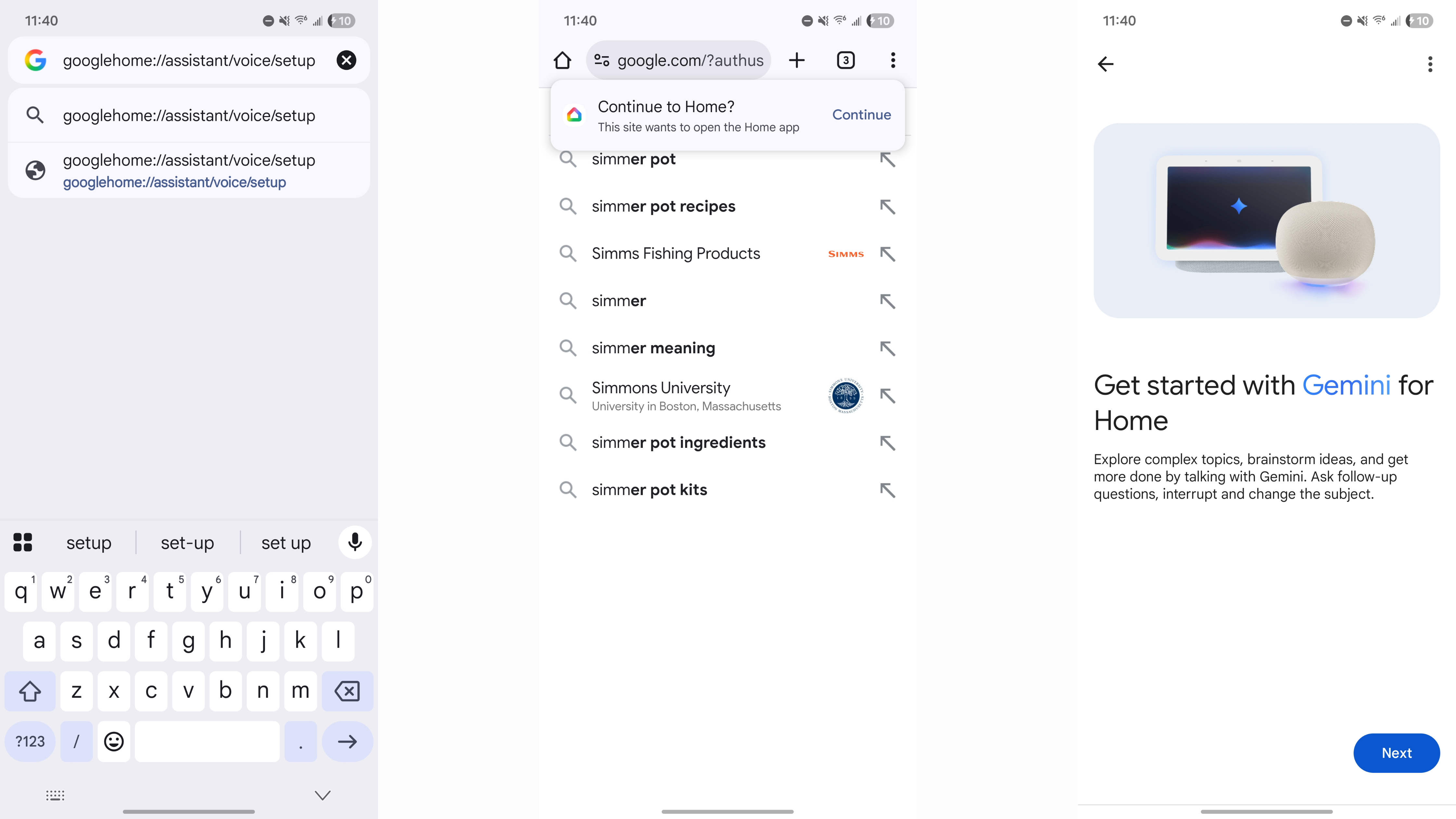
Task: Switch keyboard layout with the grid icon
Action: click(x=22, y=543)
